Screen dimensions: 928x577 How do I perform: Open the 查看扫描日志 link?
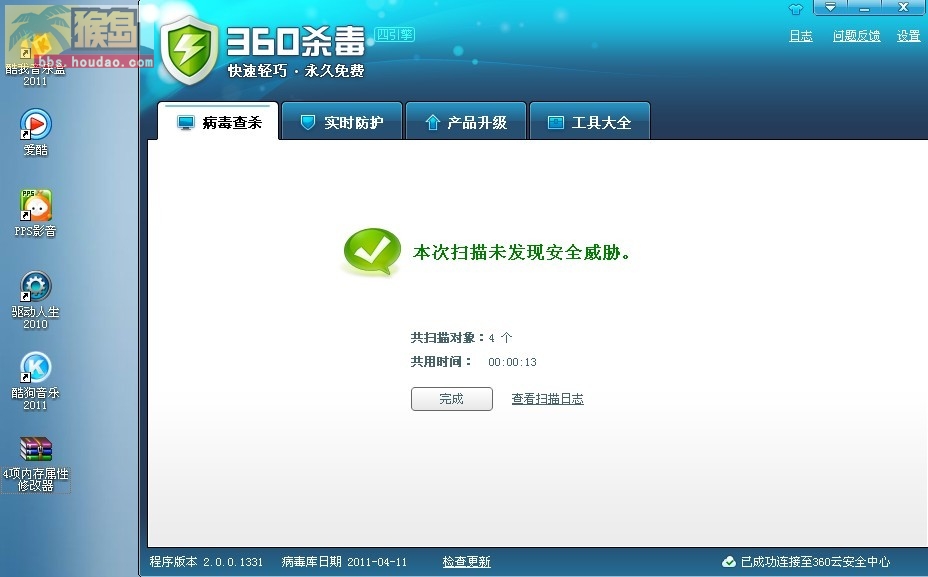[x=547, y=399]
